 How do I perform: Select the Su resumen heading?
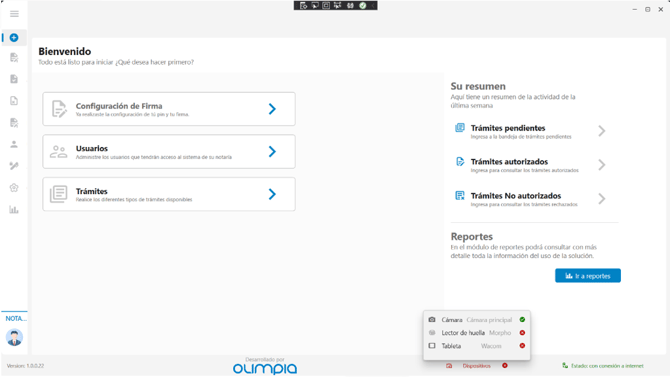click(x=478, y=86)
